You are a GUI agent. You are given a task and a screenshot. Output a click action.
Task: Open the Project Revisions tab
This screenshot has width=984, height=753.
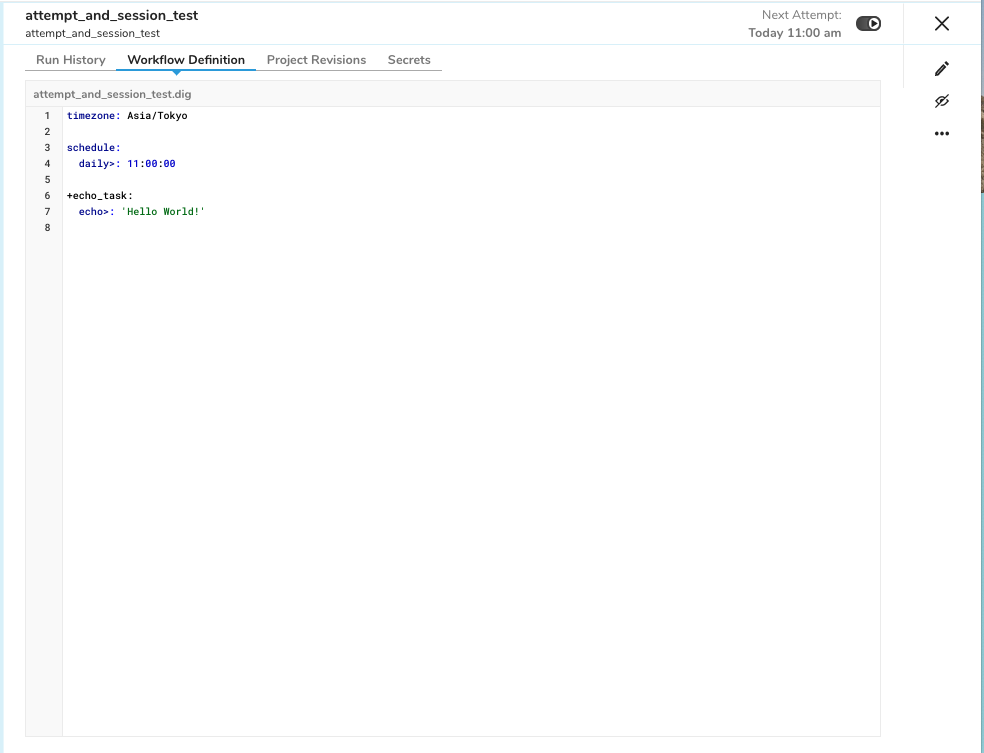316,60
